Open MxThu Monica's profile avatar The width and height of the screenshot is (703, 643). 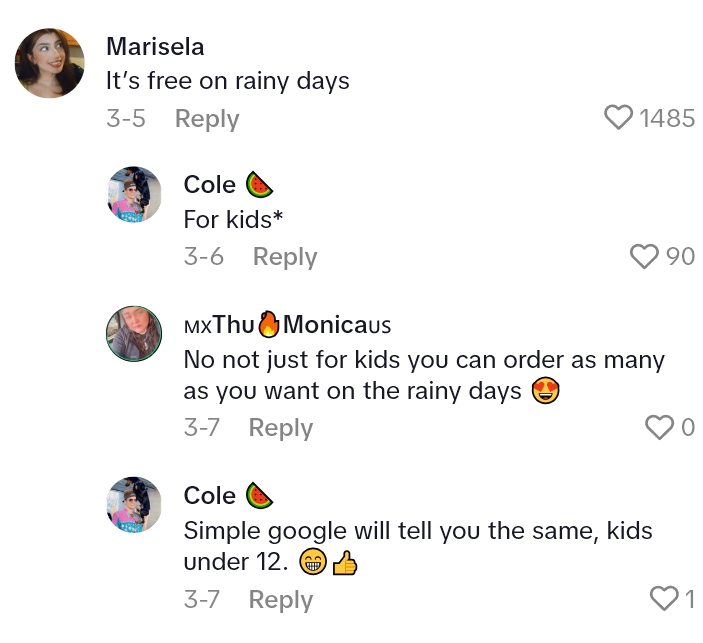pyautogui.click(x=134, y=333)
